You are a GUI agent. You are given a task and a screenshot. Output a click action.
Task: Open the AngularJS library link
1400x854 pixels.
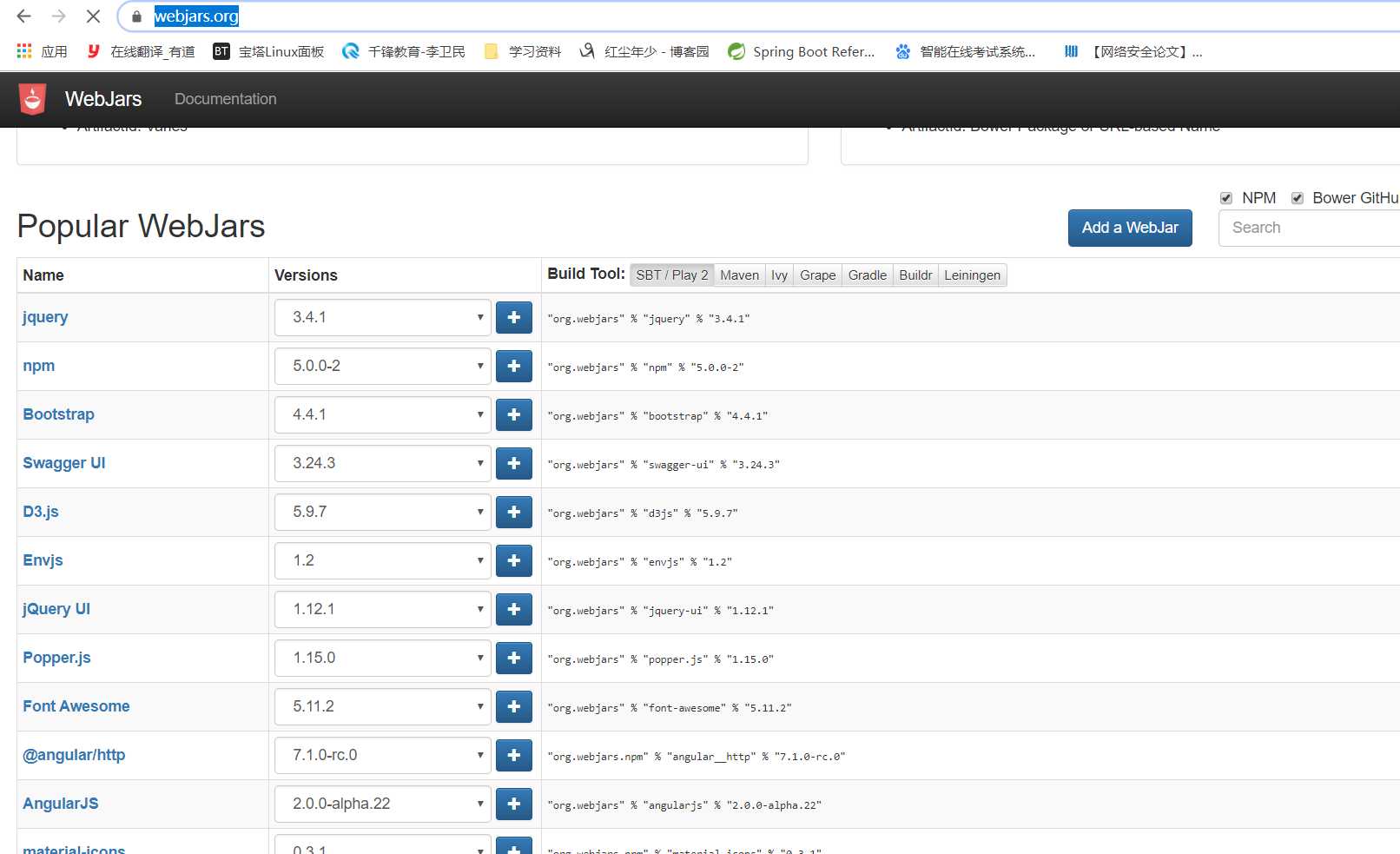[61, 804]
